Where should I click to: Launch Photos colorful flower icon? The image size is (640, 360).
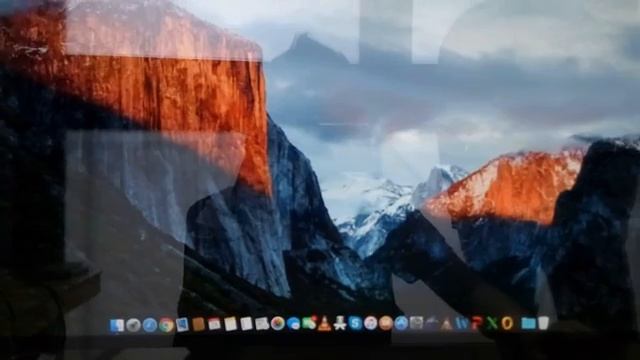click(x=278, y=324)
